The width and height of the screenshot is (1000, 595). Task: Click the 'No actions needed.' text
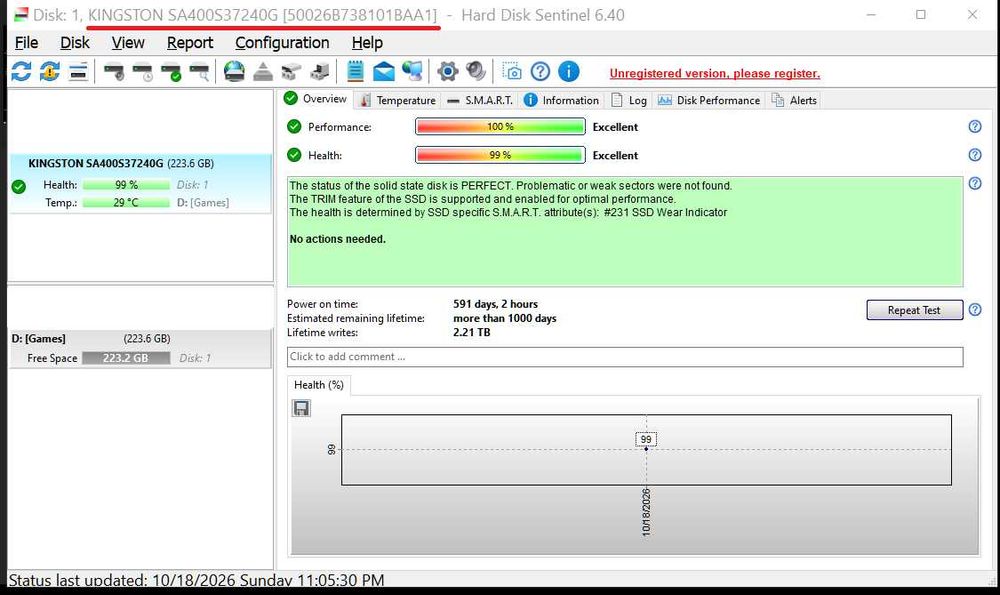337,239
